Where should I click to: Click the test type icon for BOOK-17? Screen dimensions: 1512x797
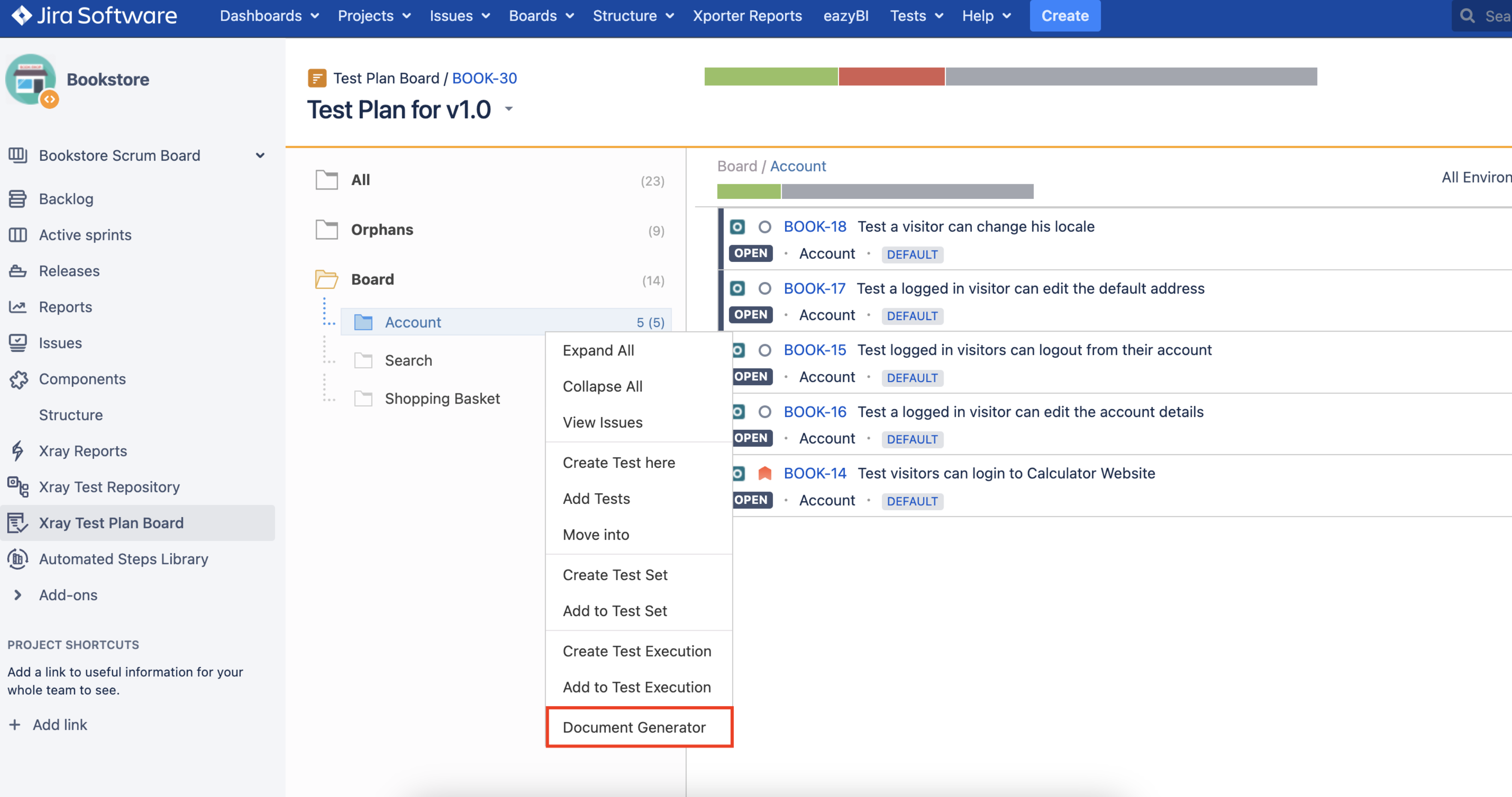737,288
